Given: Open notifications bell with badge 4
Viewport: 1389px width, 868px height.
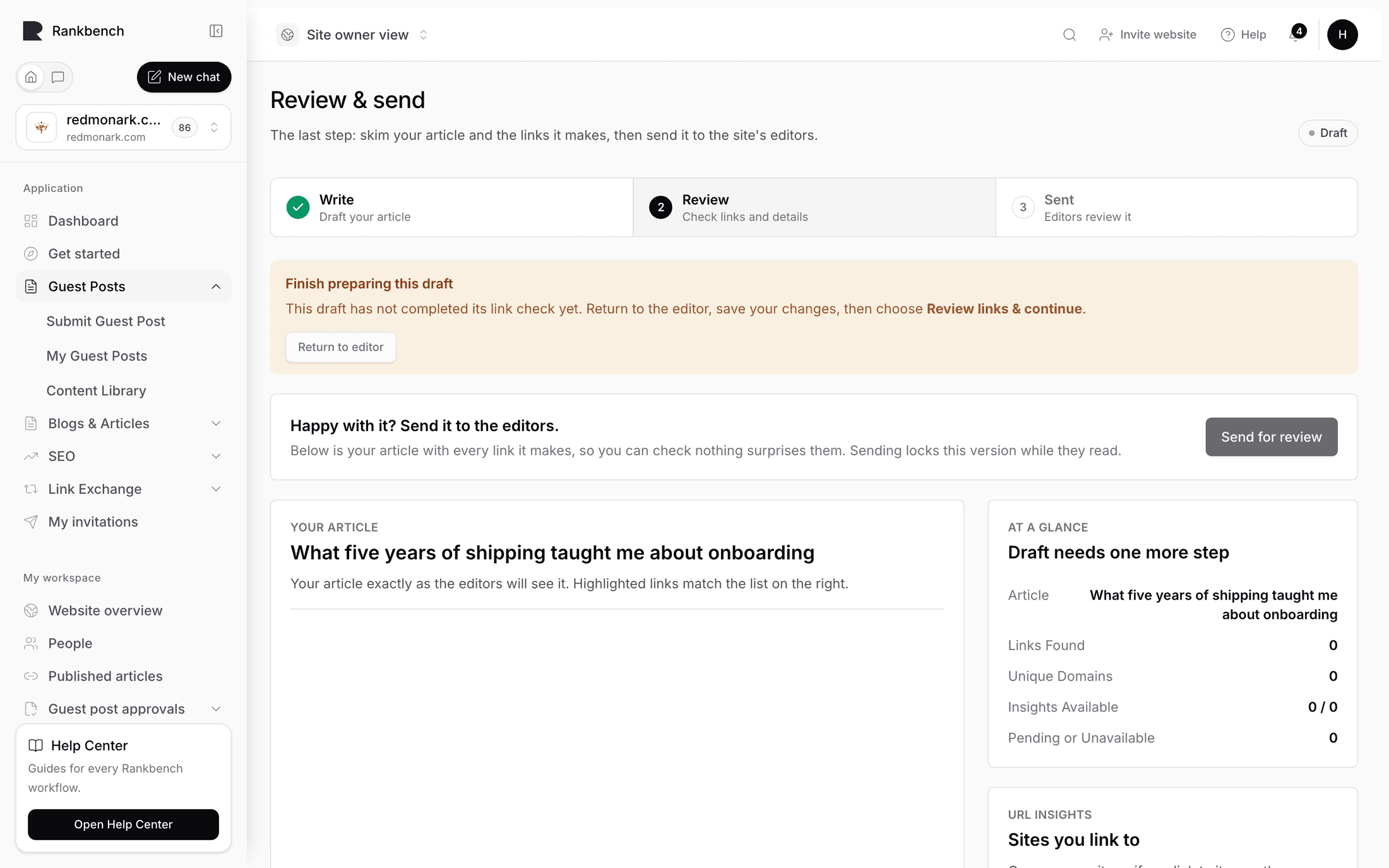Looking at the screenshot, I should tap(1296, 33).
